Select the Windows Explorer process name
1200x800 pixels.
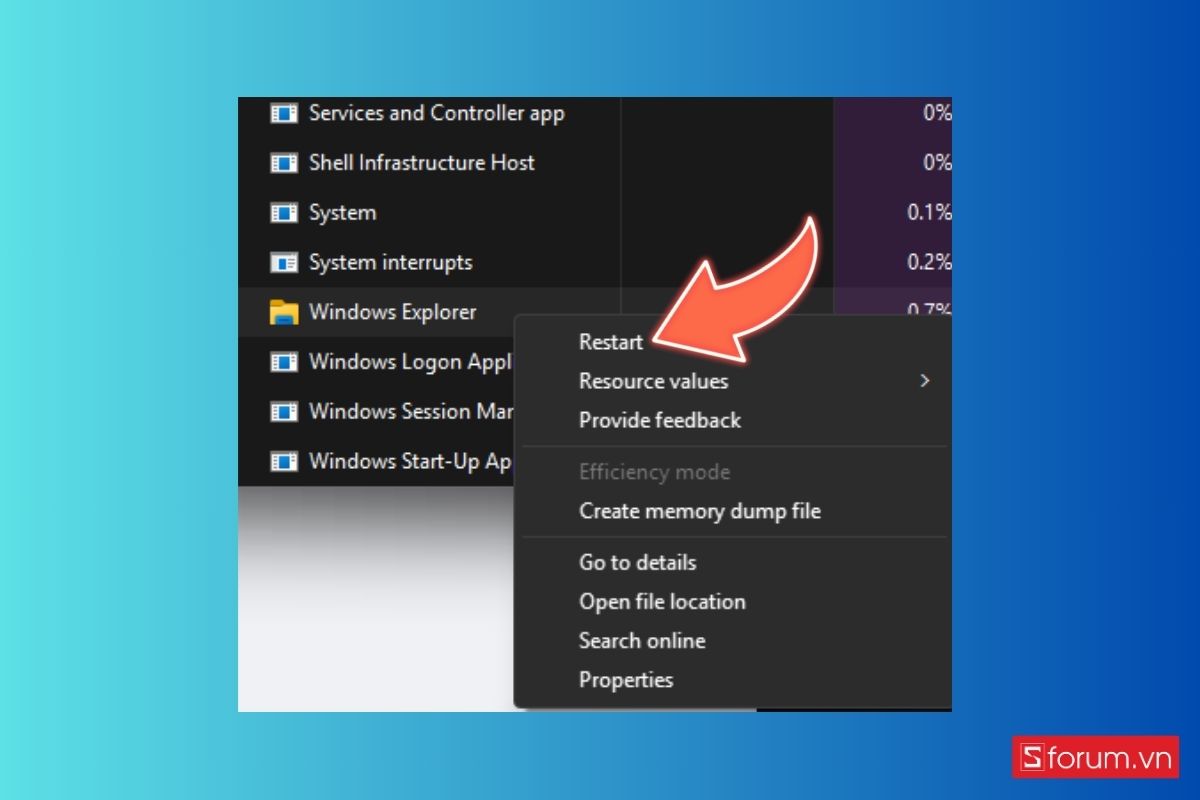point(393,312)
